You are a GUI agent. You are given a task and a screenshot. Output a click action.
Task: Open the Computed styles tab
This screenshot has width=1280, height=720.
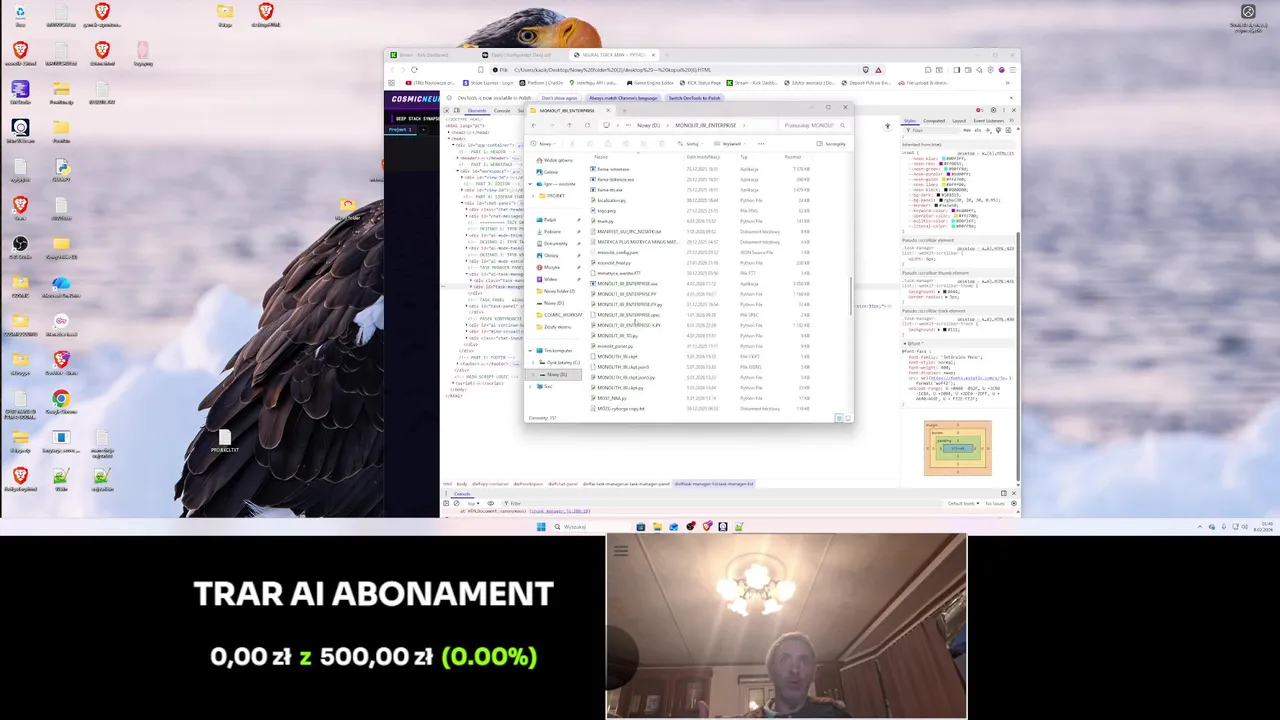tap(934, 121)
